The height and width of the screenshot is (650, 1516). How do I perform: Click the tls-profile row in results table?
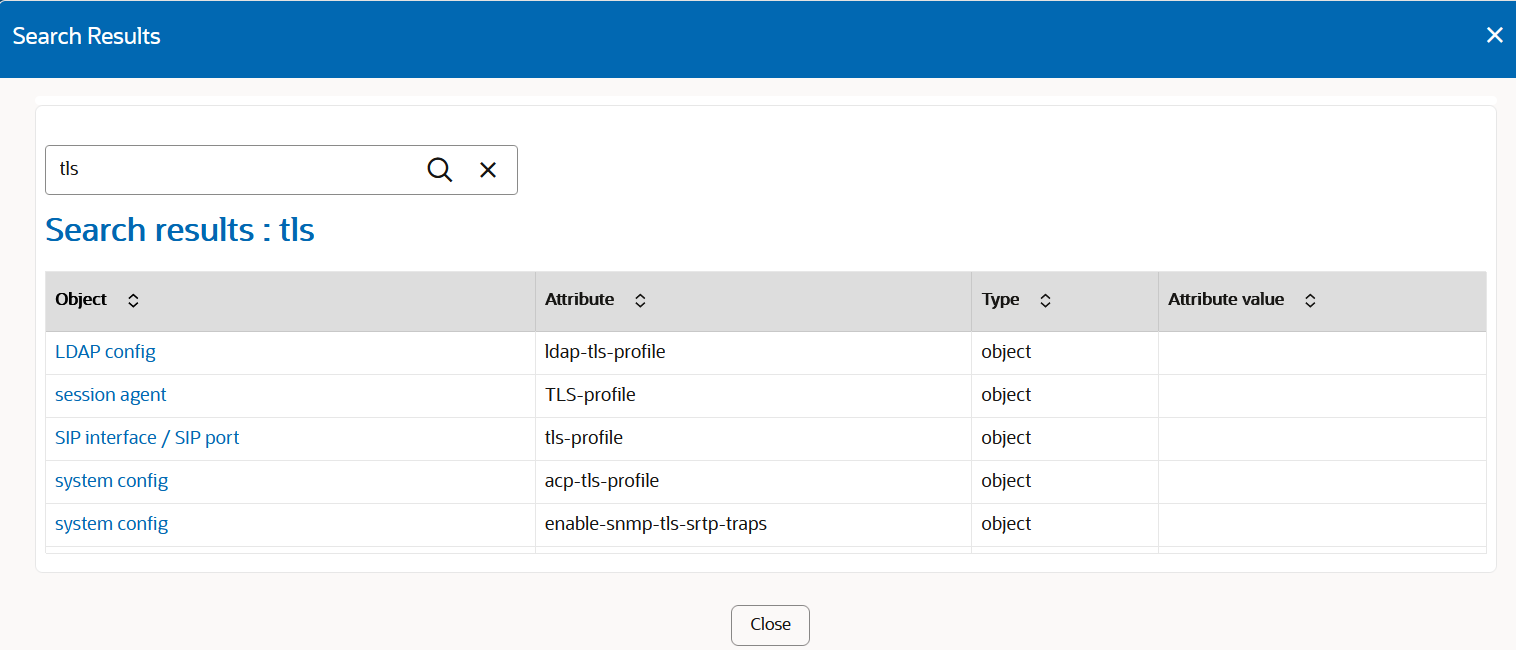click(x=585, y=437)
